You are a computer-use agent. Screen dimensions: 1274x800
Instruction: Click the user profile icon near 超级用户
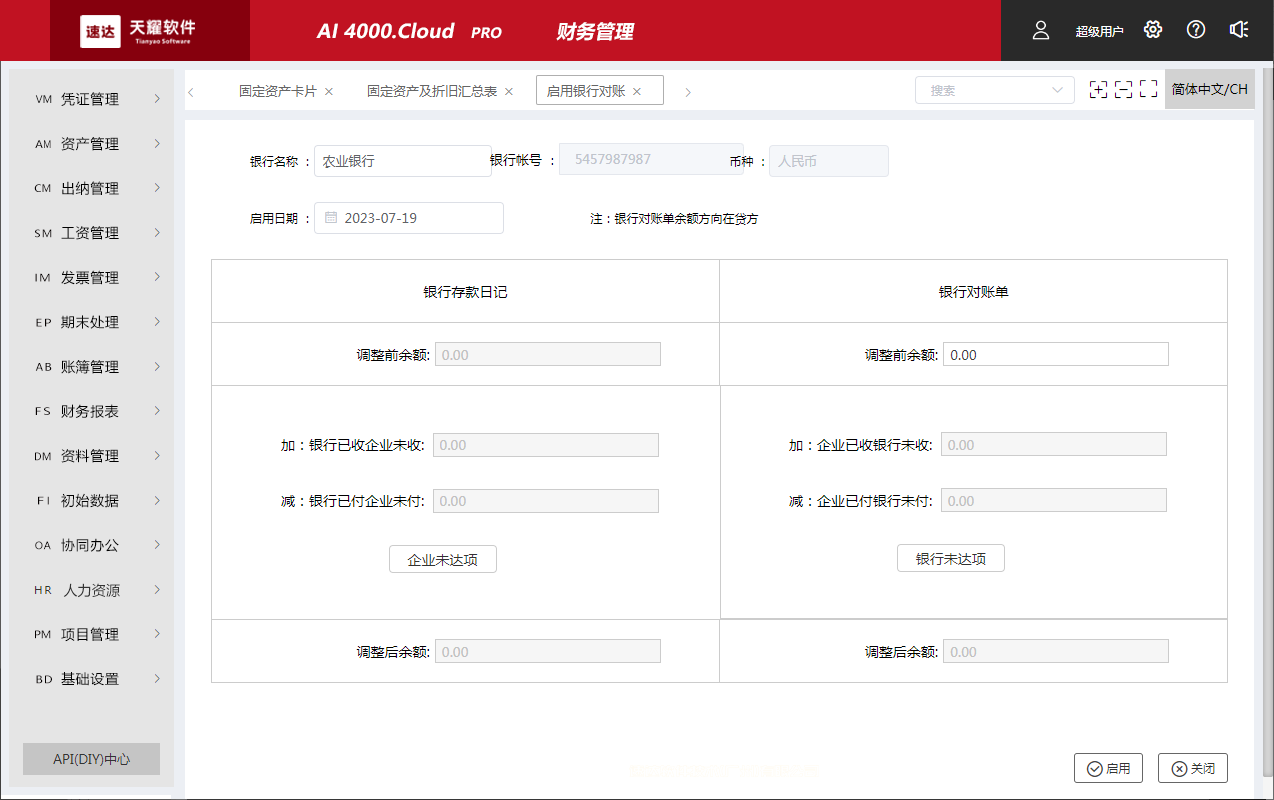click(x=1040, y=30)
